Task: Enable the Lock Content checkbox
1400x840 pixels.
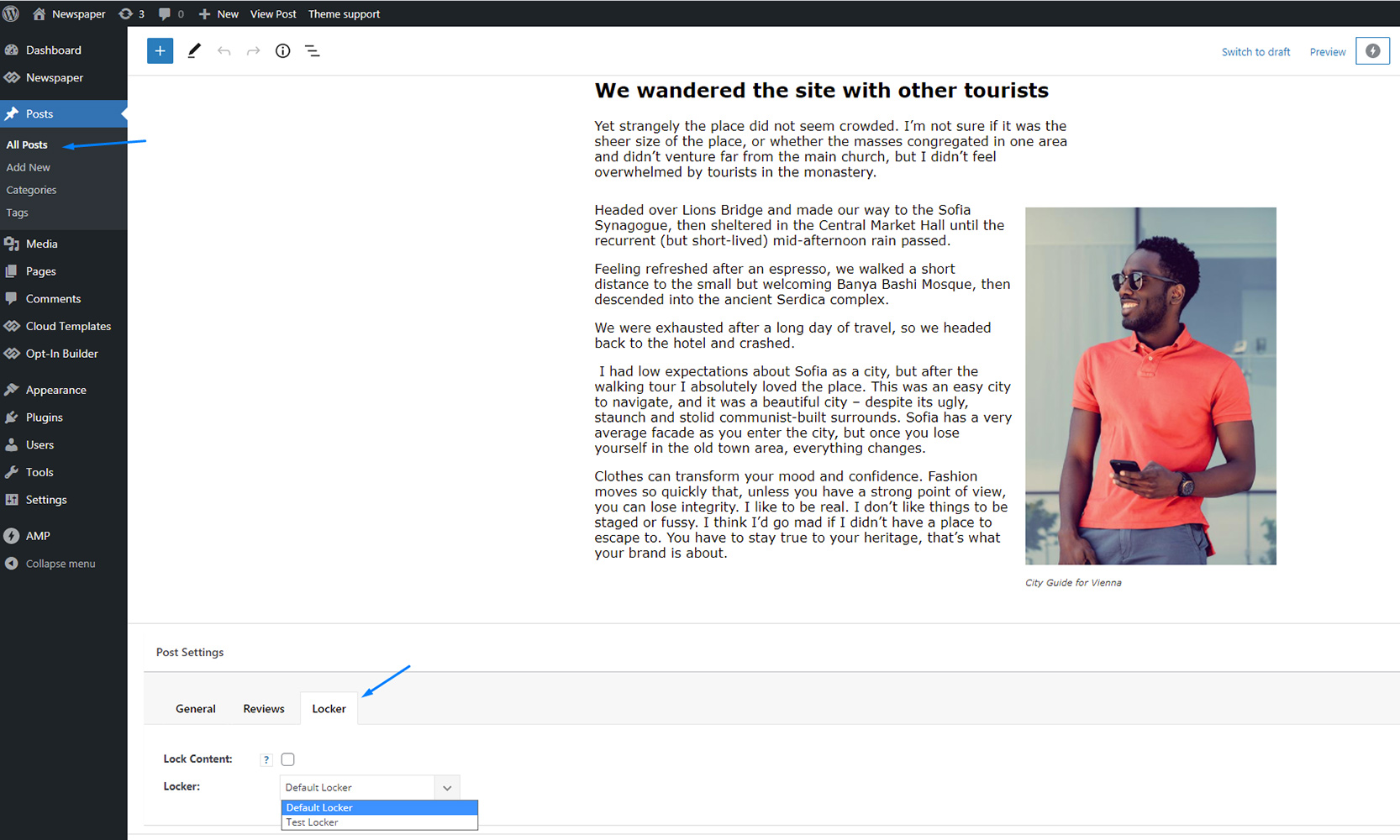Action: 288,759
